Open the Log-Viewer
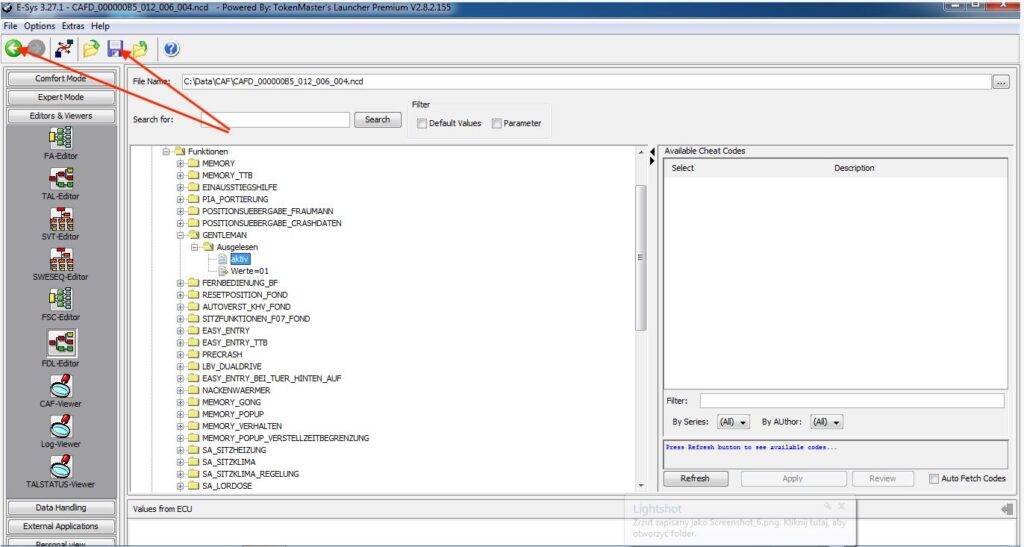Image resolution: width=1024 pixels, height=547 pixels. tap(61, 426)
